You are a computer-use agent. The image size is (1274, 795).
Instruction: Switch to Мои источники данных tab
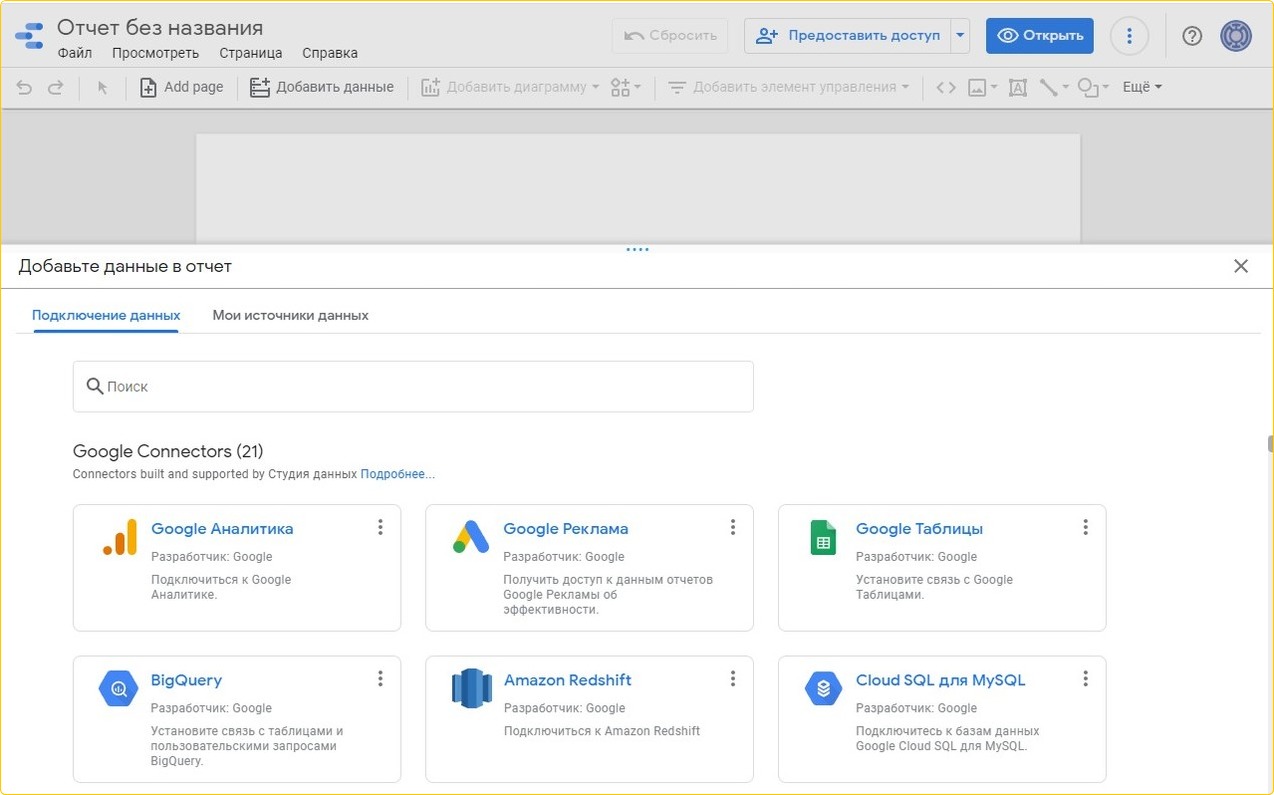tap(290, 315)
